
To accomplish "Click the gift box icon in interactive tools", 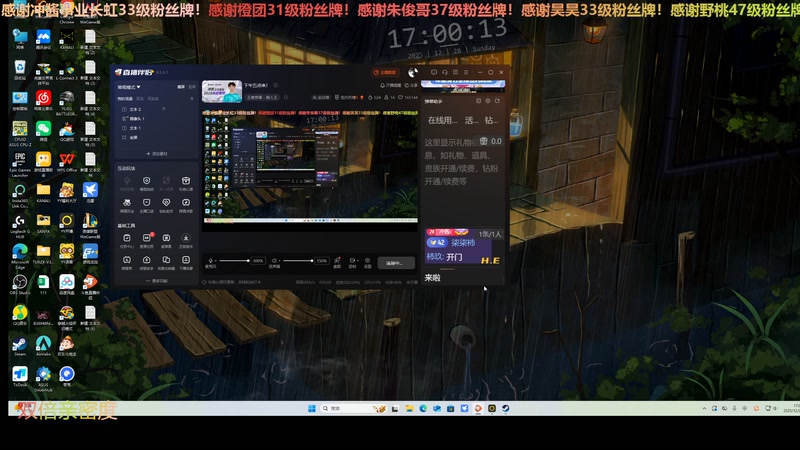I will (x=186, y=182).
